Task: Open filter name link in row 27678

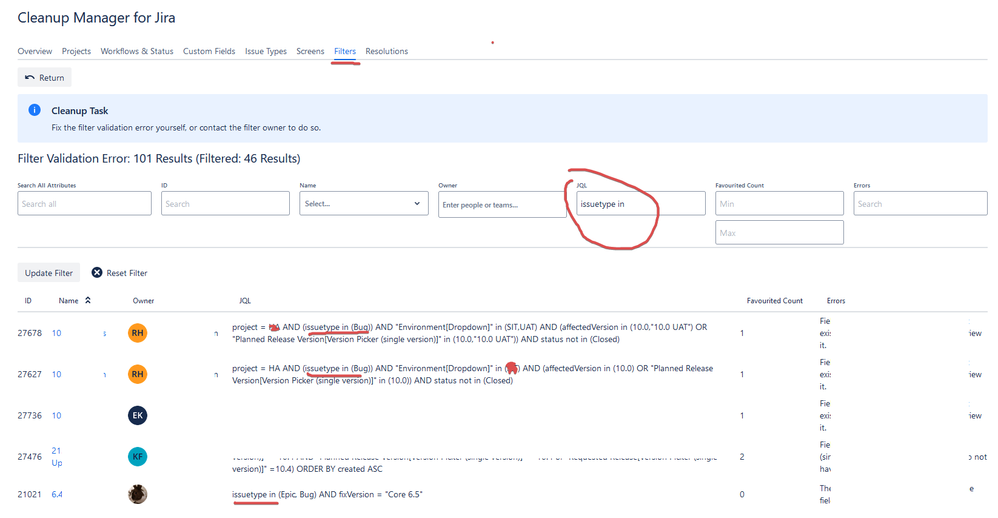Action: (57, 333)
